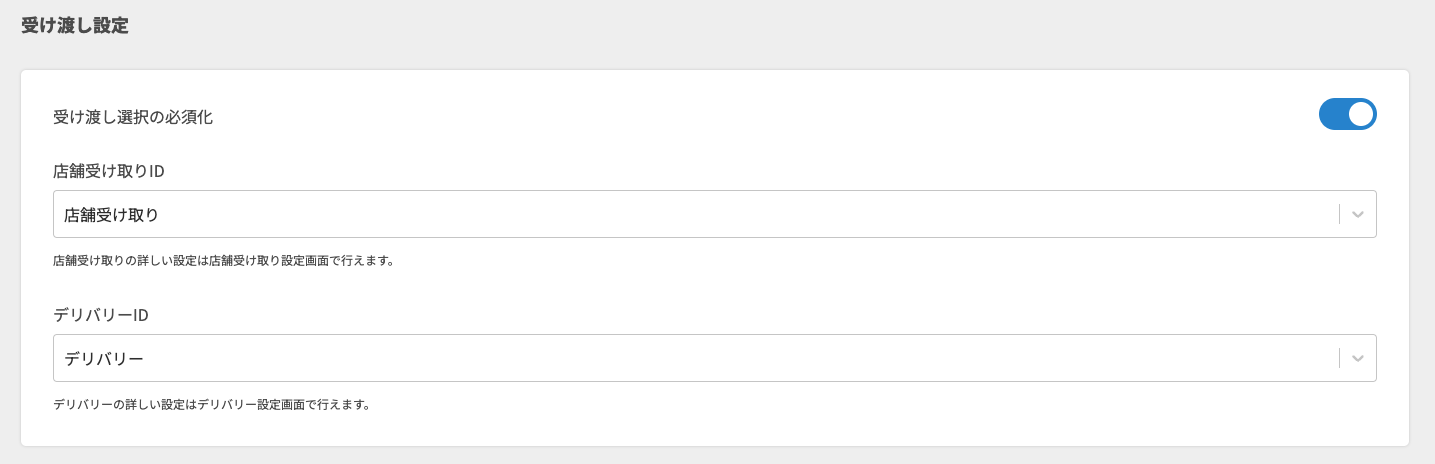Toggle the 受け渡し選択の必須化 switch

tap(1347, 114)
